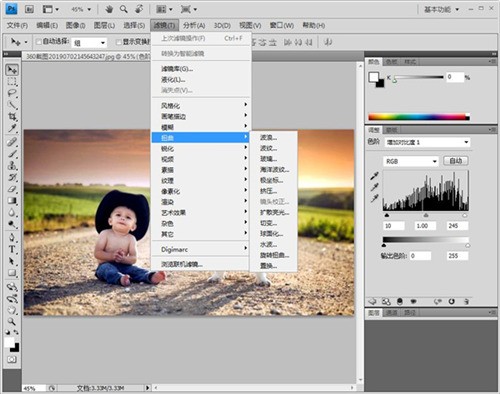Select the History Brush tool
The height and width of the screenshot is (394, 500).
click(12, 177)
